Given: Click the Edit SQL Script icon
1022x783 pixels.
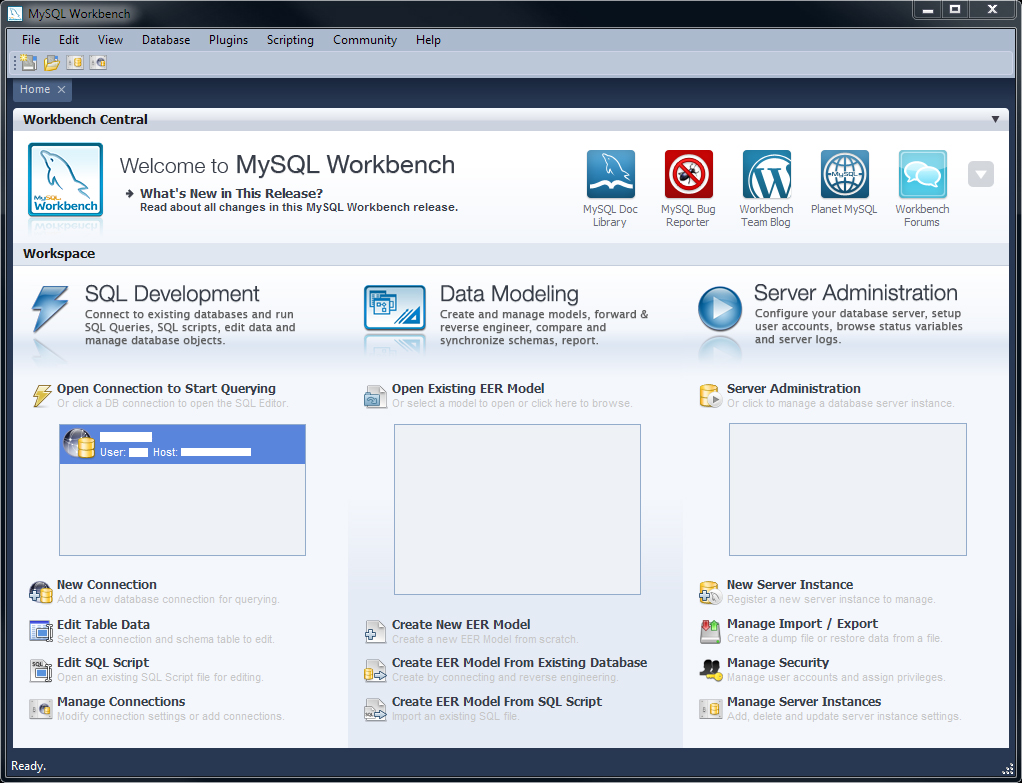Looking at the screenshot, I should coord(40,670).
